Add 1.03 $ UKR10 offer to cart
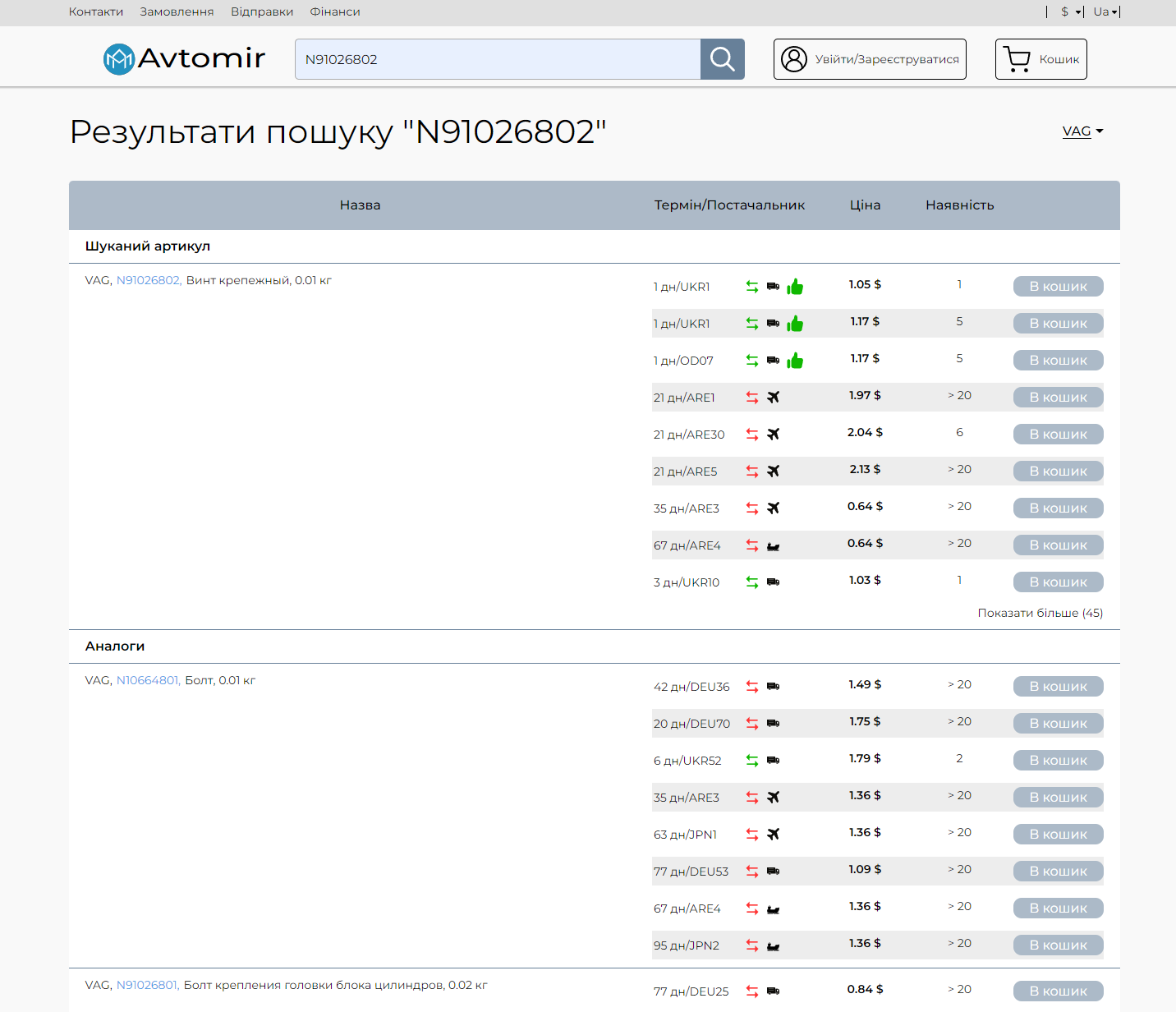 [1058, 582]
